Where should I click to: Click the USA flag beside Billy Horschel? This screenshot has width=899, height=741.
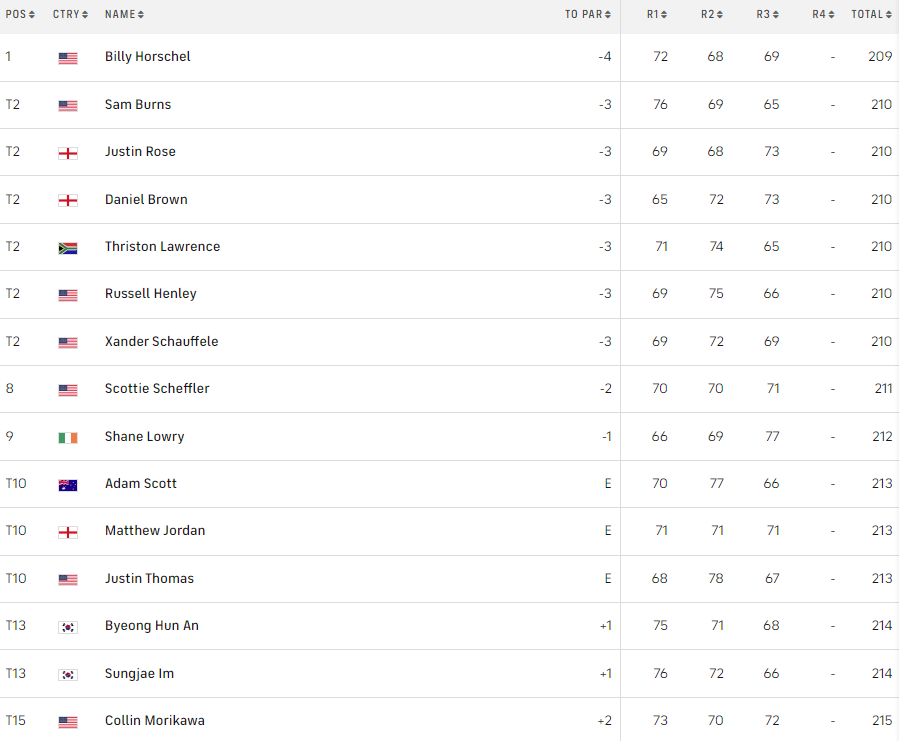(68, 58)
